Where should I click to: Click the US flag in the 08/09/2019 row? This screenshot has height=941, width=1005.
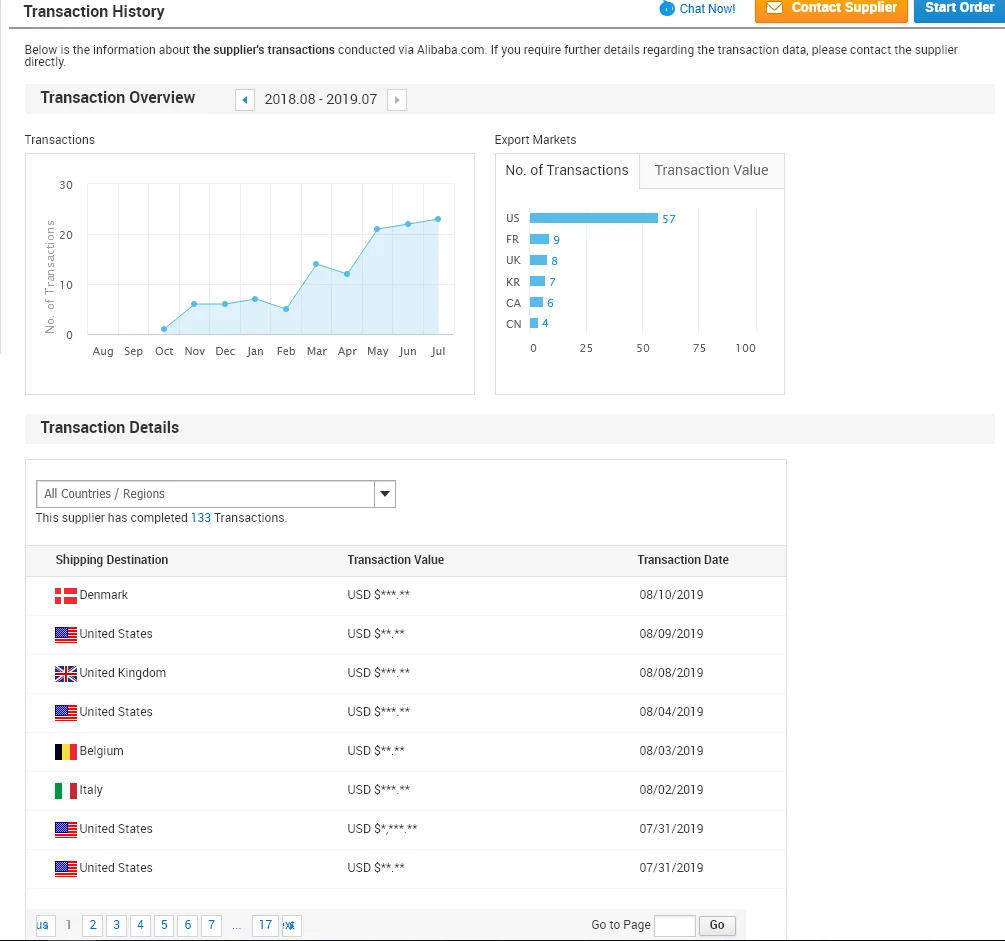[x=66, y=635]
